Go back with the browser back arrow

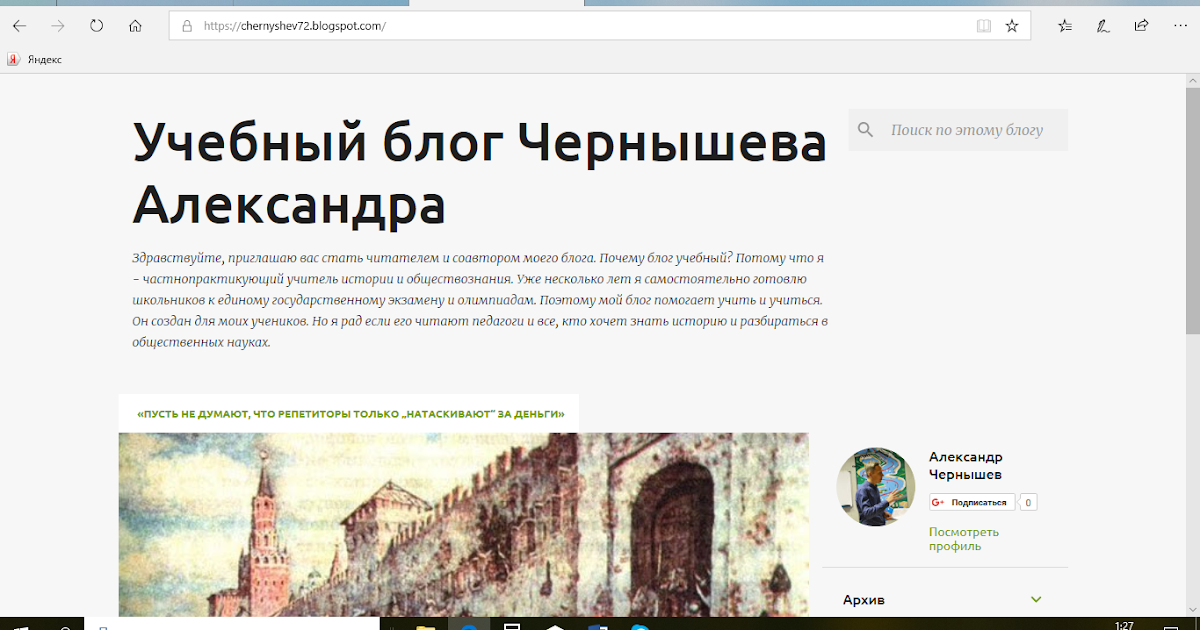(x=19, y=26)
